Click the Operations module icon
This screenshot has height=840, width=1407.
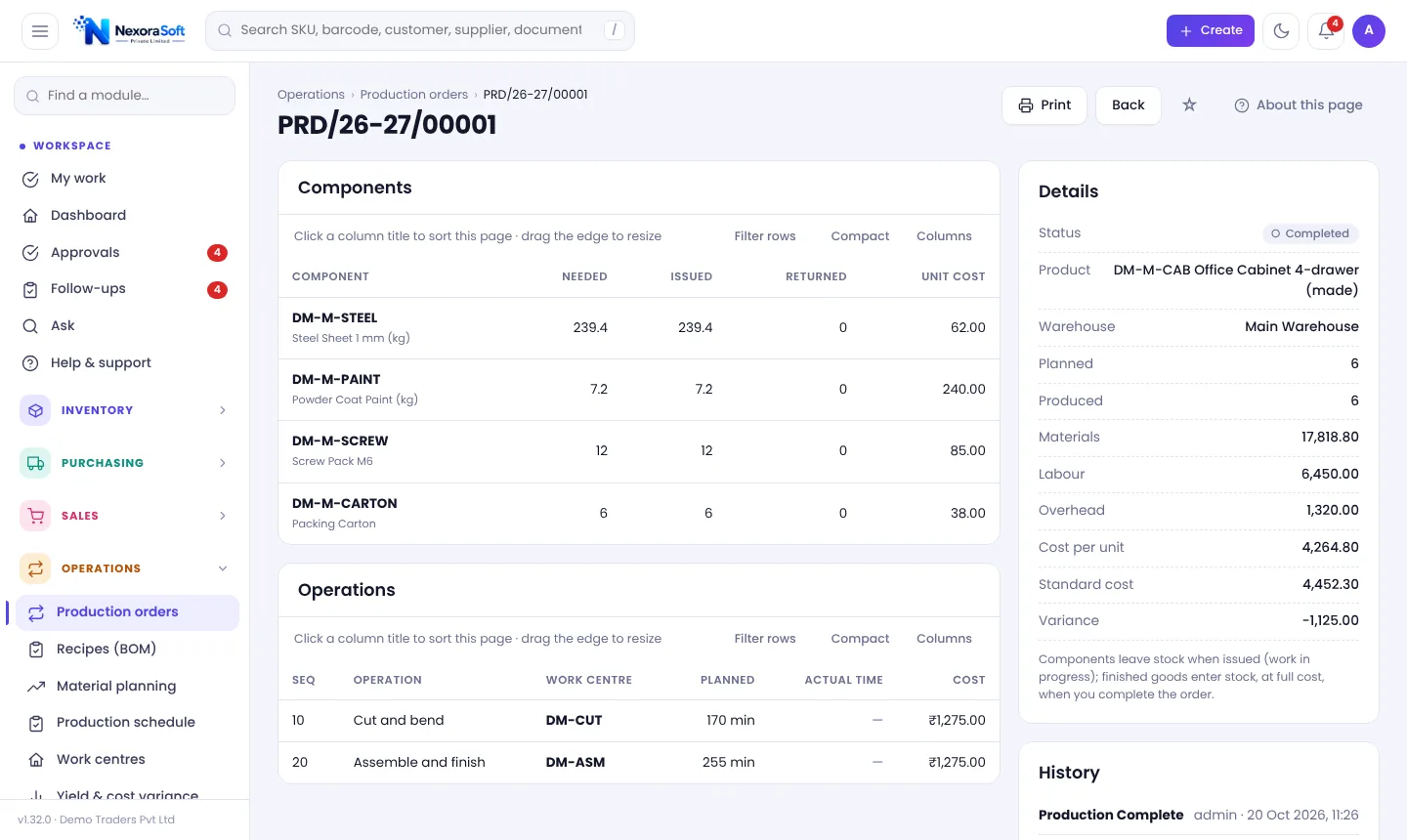36,568
